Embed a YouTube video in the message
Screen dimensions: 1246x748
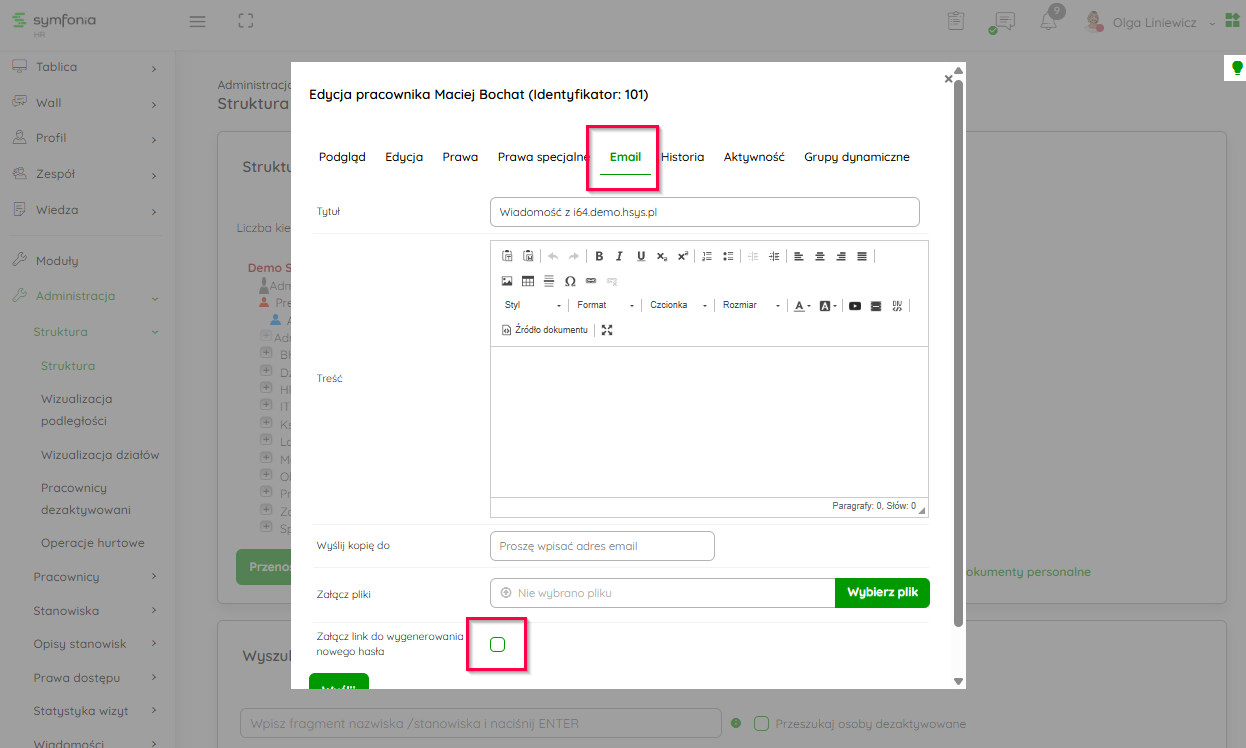point(855,306)
